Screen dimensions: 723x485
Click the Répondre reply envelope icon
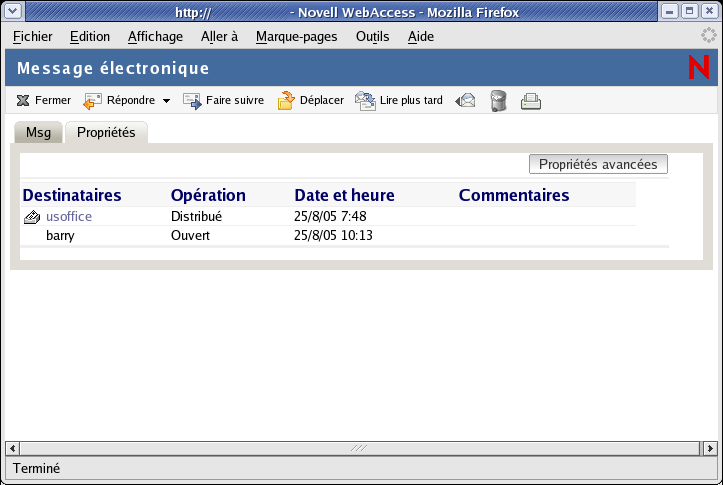[x=92, y=101]
